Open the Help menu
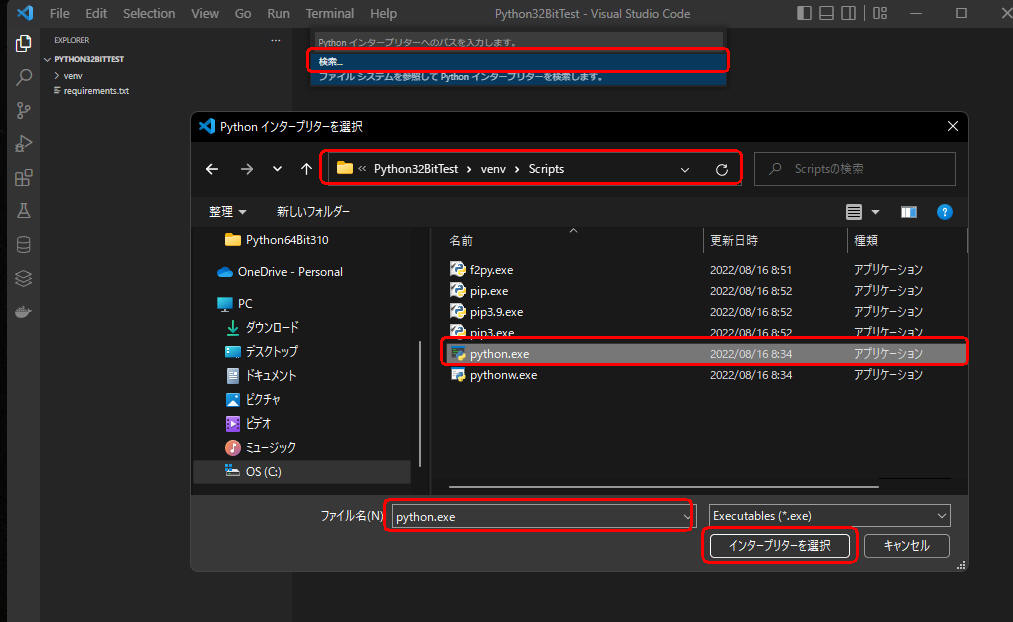This screenshot has height=622, width=1013. click(x=383, y=14)
